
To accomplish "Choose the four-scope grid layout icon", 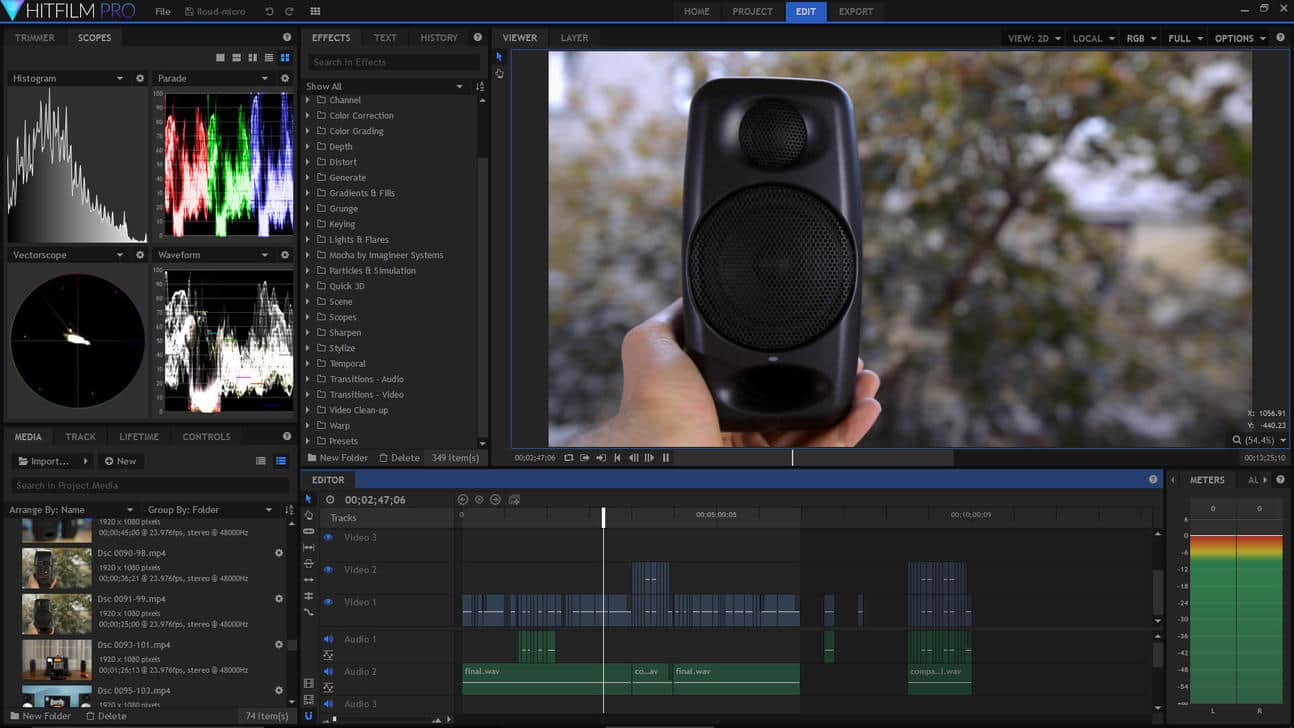I will pyautogui.click(x=285, y=58).
